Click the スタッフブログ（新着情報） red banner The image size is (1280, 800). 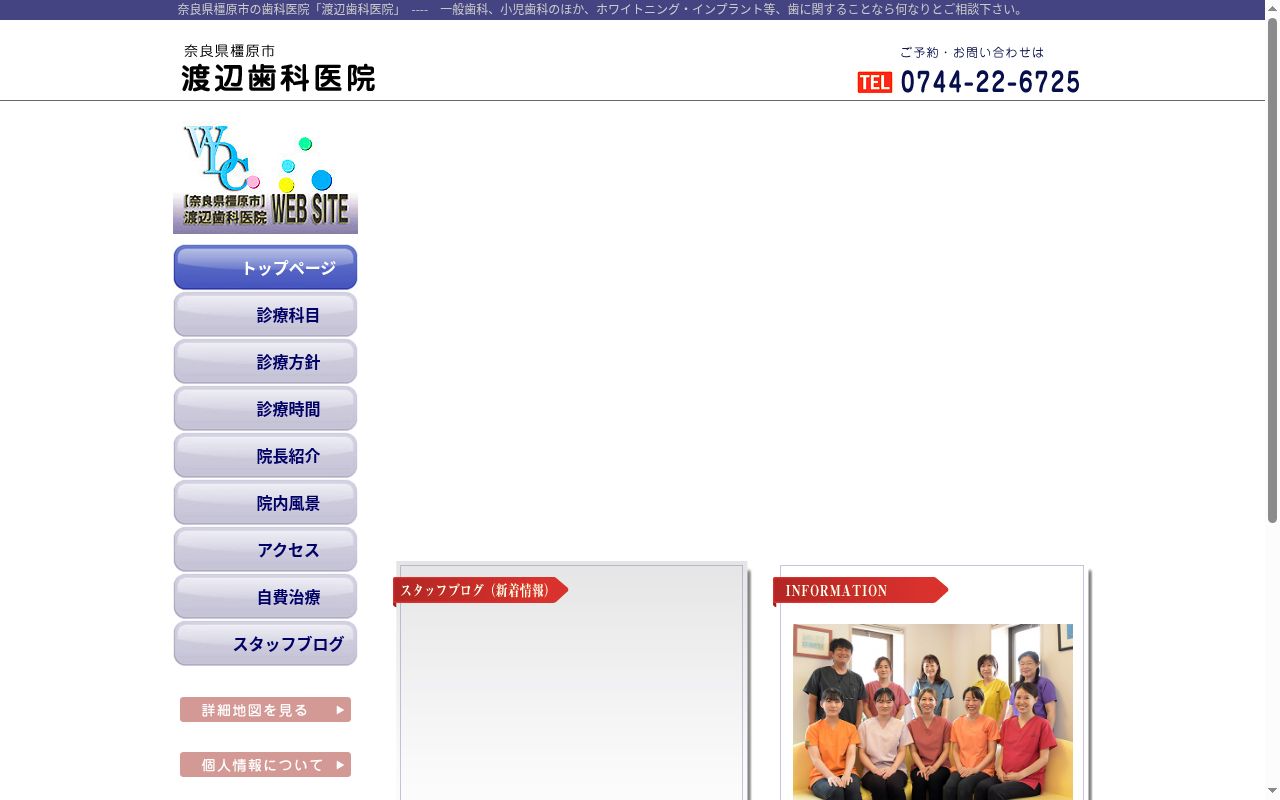(x=480, y=591)
